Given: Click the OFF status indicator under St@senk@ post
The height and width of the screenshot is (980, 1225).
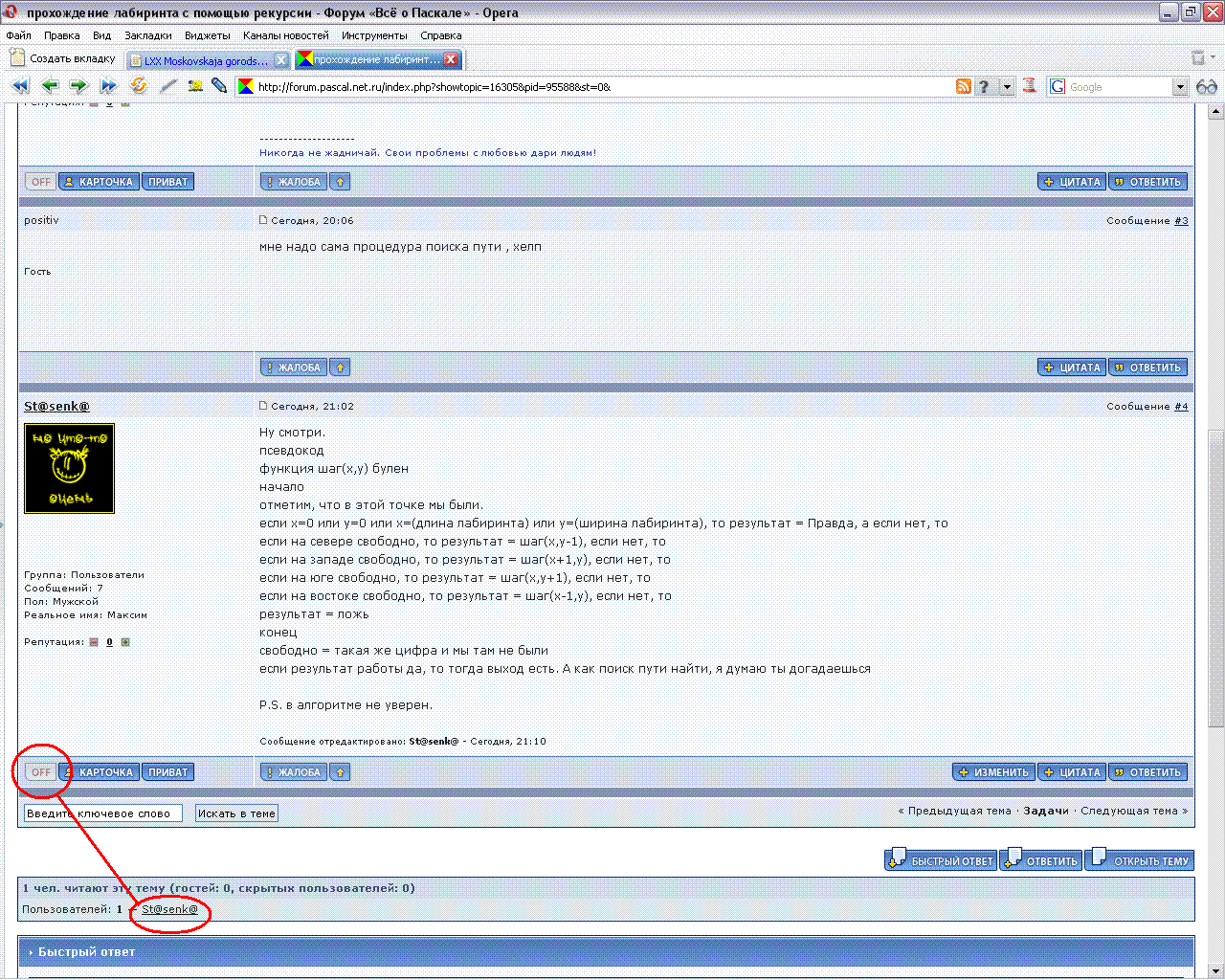Looking at the screenshot, I should click(x=41, y=772).
